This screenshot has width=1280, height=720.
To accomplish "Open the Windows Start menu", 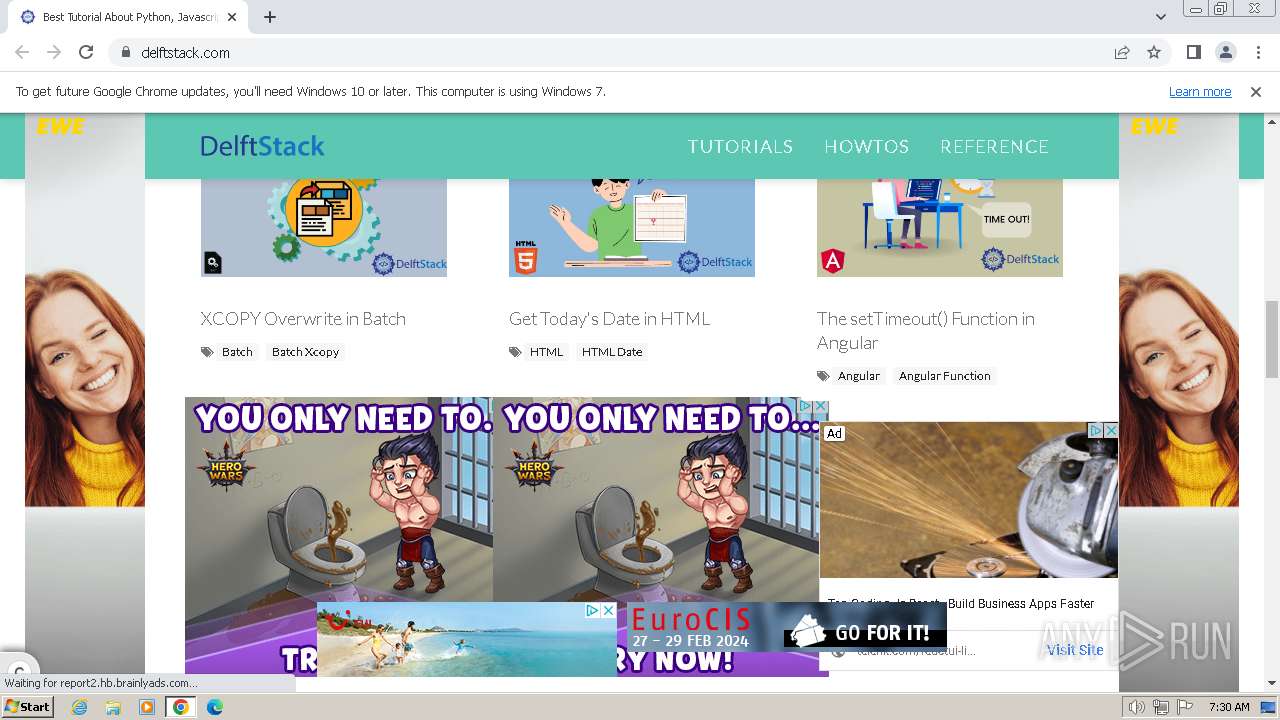I will coord(28,706).
